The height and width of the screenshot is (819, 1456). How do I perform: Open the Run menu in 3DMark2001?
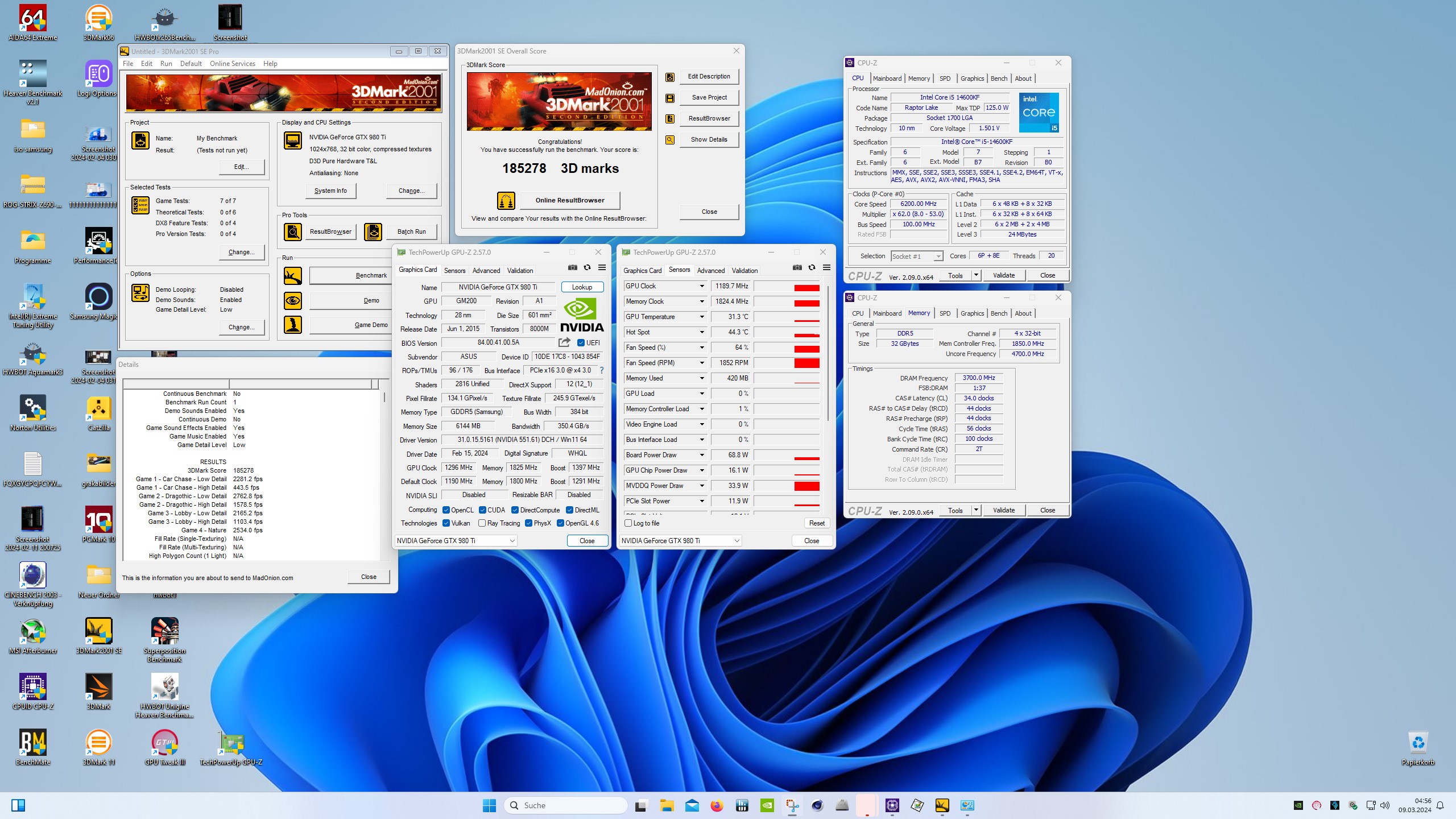click(x=166, y=64)
